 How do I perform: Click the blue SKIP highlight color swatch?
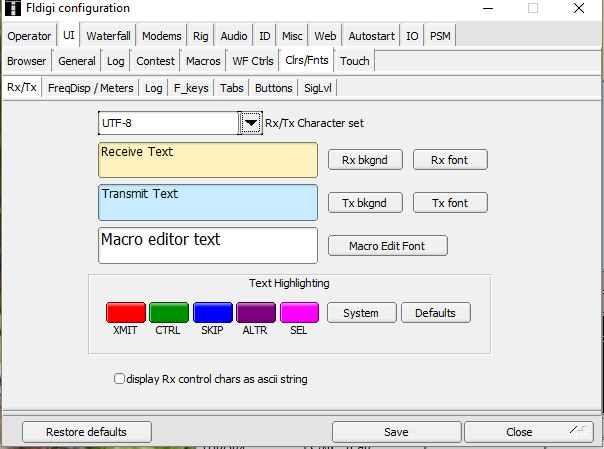212,312
